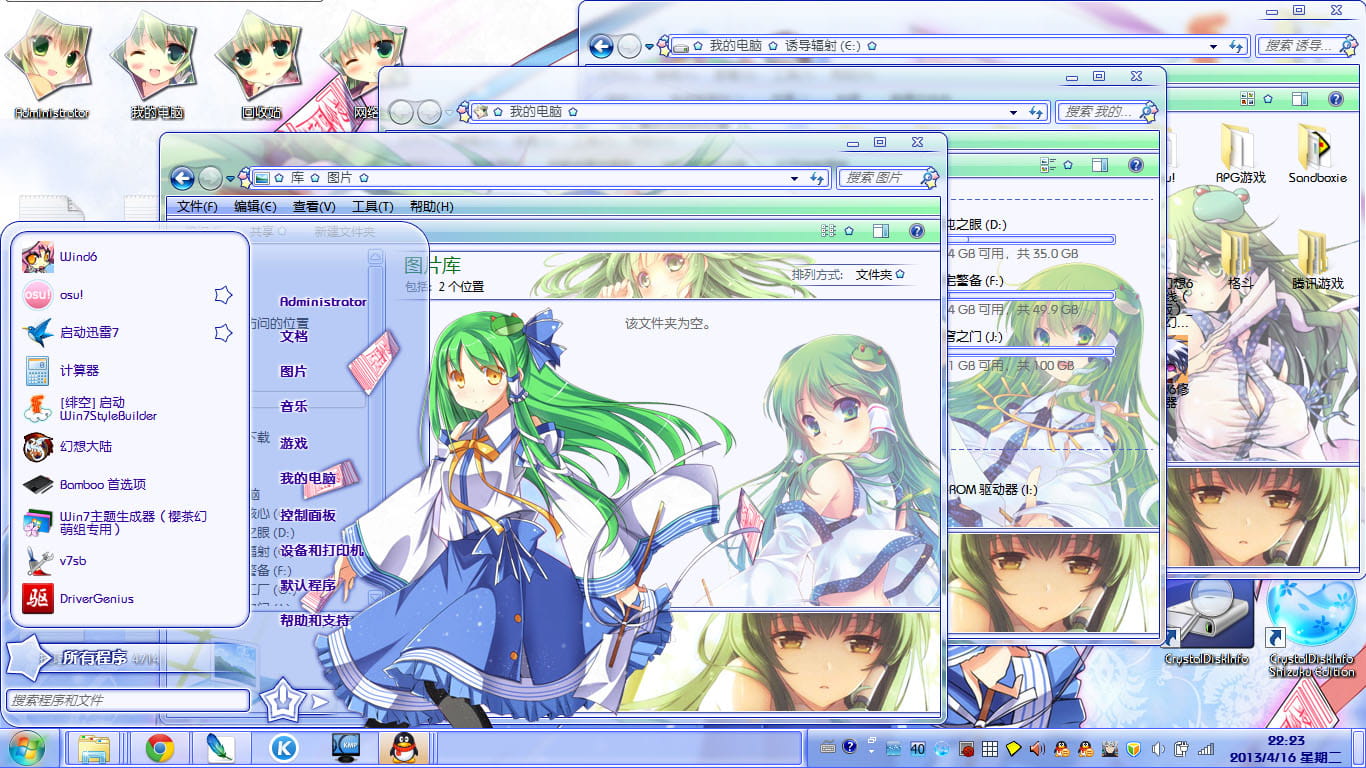Image resolution: width=1366 pixels, height=768 pixels.
Task: Open QQ from the taskbar
Action: (401, 747)
